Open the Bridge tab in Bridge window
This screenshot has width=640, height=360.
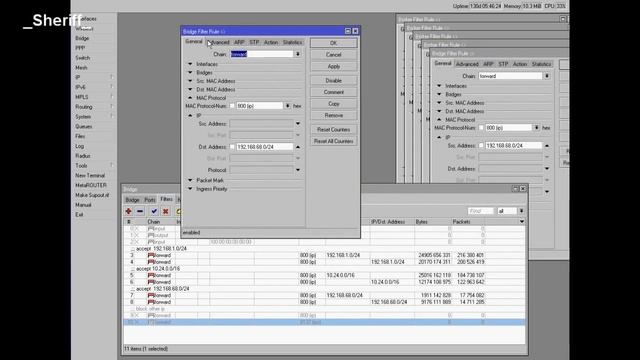[x=132, y=200]
